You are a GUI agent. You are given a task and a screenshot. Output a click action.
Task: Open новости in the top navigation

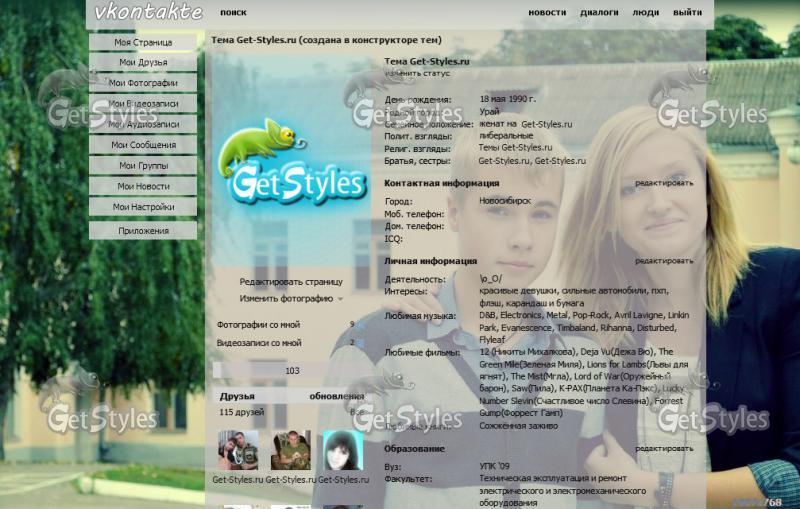point(546,13)
